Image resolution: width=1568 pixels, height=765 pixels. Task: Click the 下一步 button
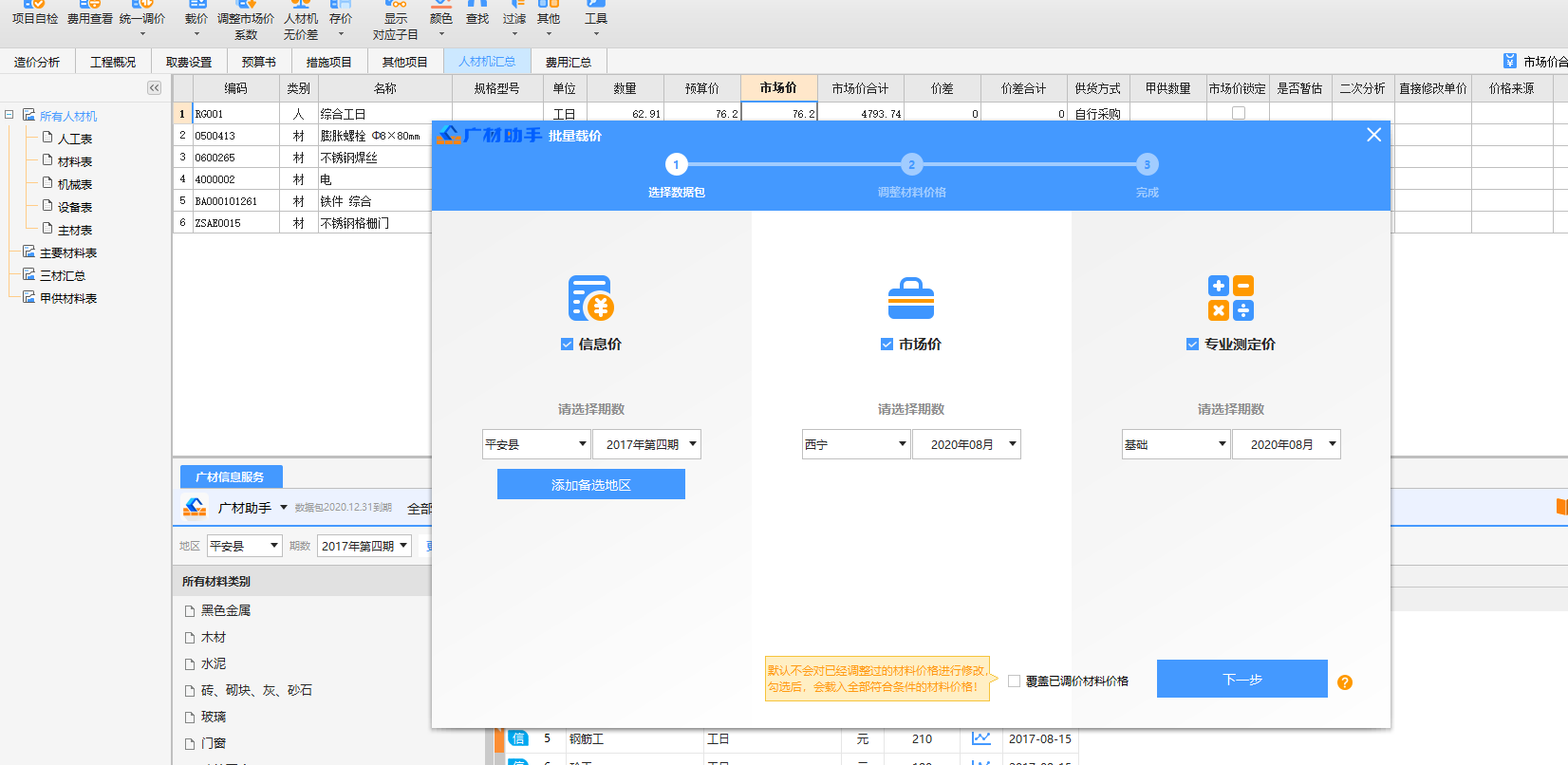[1242, 679]
